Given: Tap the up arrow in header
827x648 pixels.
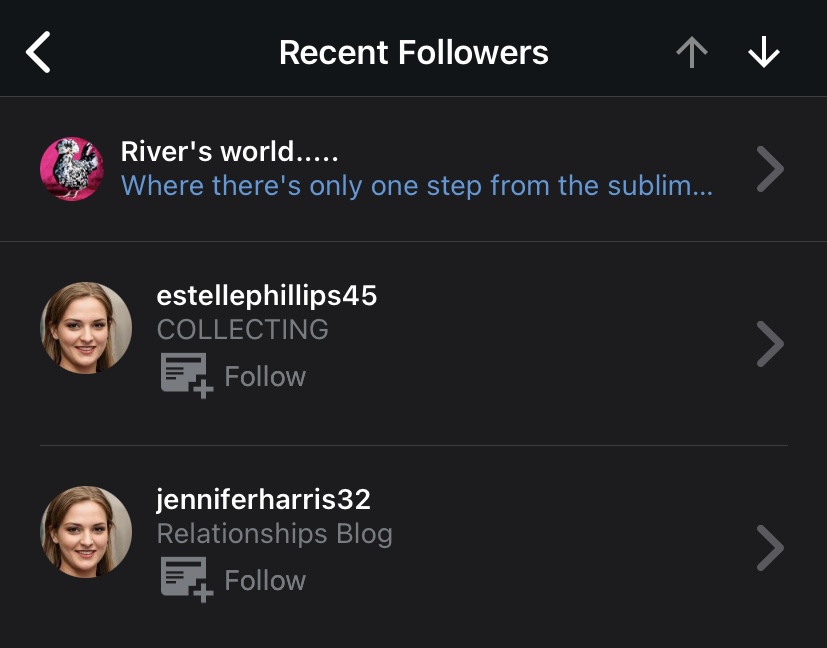Looking at the screenshot, I should tap(691, 53).
